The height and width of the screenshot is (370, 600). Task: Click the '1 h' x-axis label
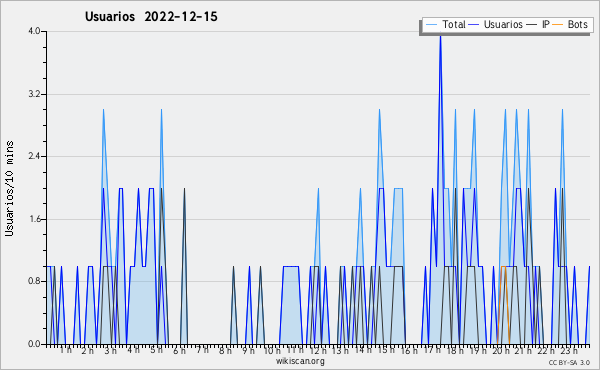coord(66,350)
